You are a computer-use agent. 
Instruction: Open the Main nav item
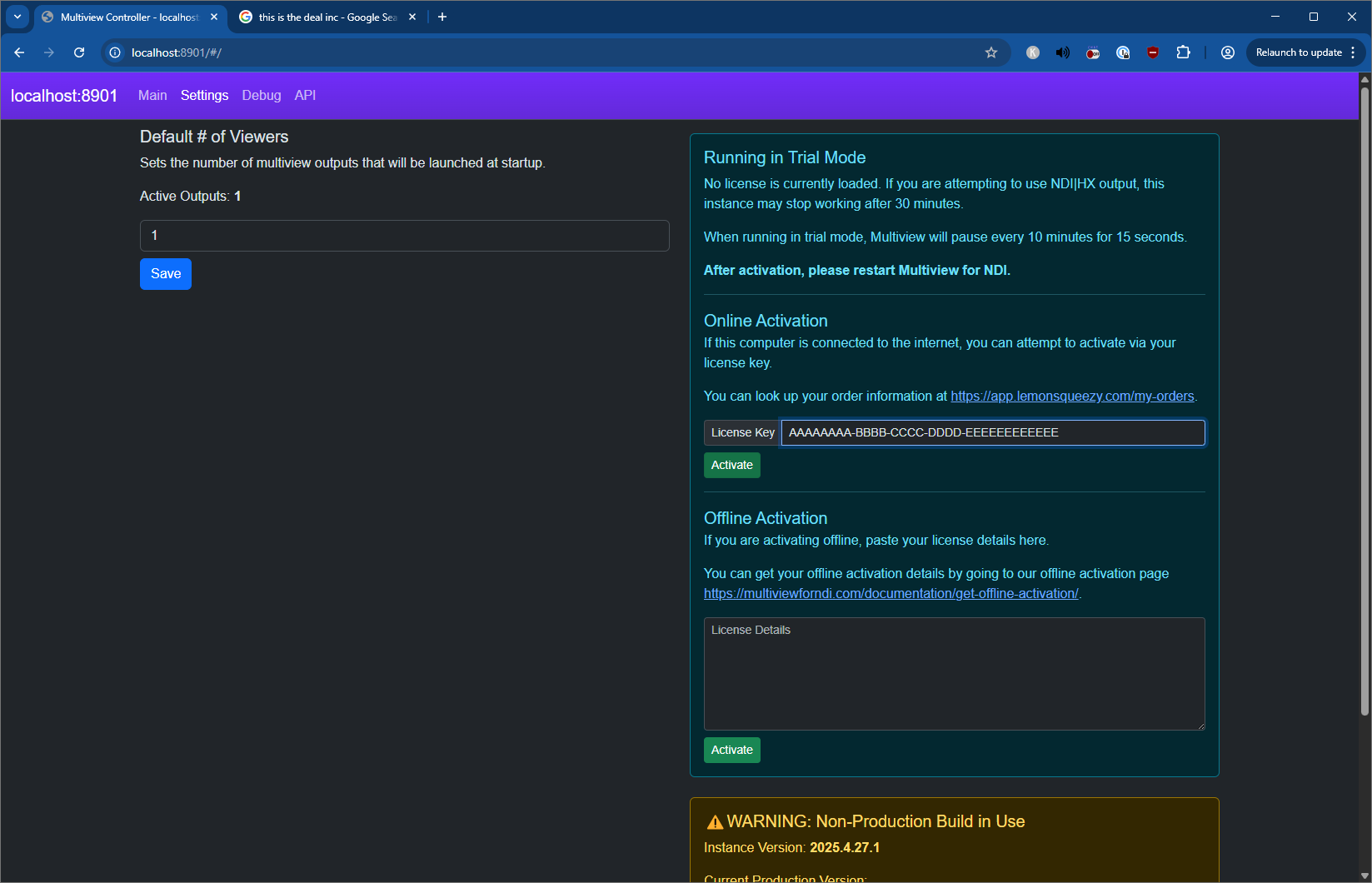click(x=152, y=96)
